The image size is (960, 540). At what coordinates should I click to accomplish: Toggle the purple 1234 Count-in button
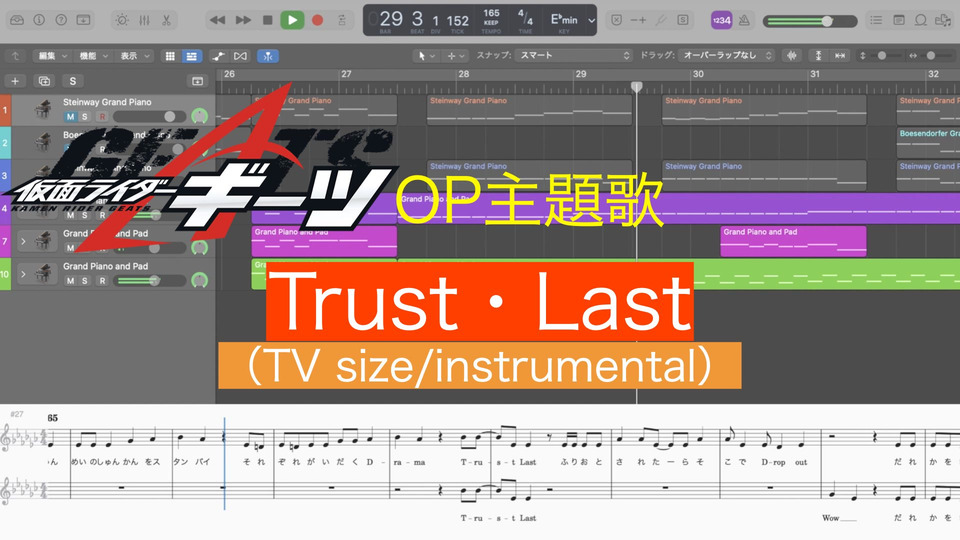721,20
